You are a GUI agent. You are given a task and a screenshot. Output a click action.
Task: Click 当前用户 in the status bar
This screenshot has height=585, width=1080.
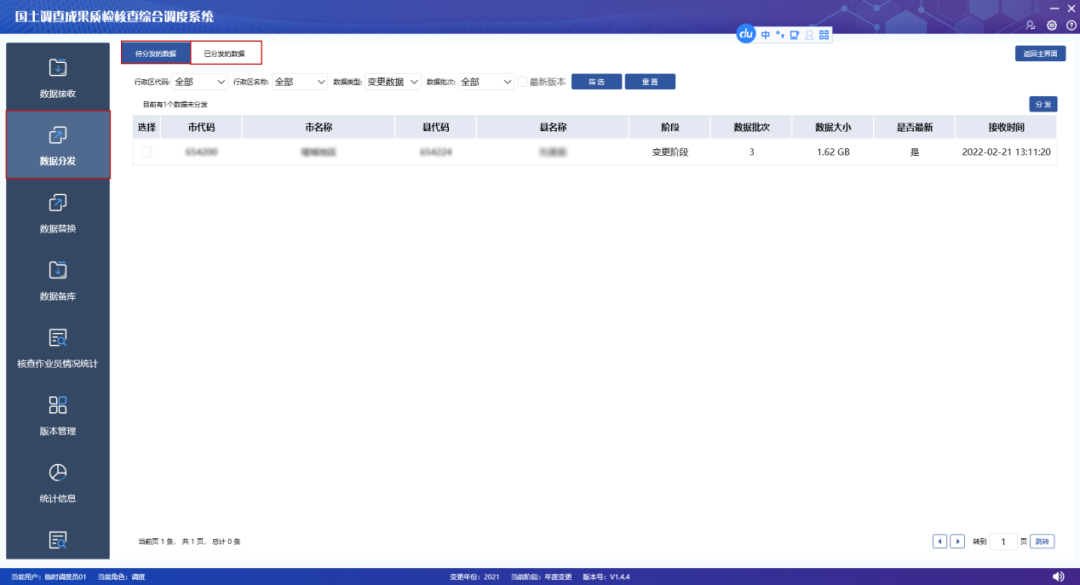(x=48, y=577)
